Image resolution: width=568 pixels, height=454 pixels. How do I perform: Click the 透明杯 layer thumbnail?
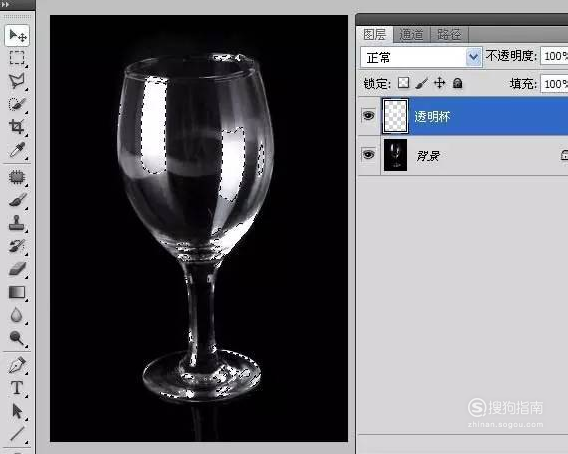pos(395,116)
